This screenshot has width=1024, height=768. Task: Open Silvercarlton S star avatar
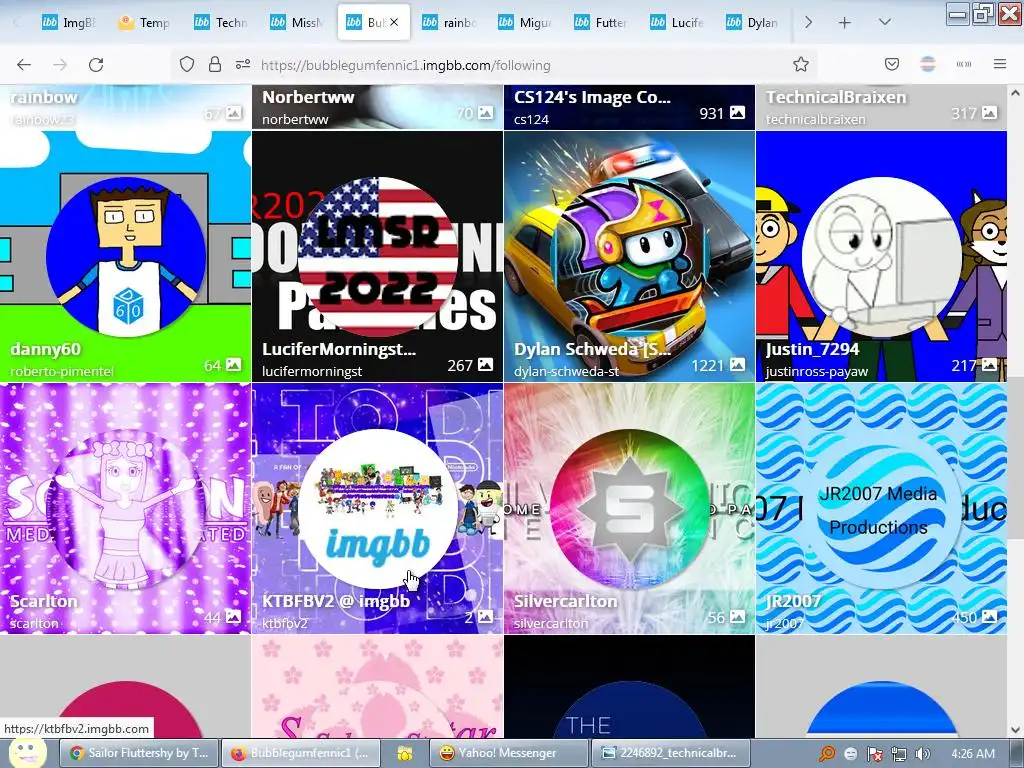point(630,509)
